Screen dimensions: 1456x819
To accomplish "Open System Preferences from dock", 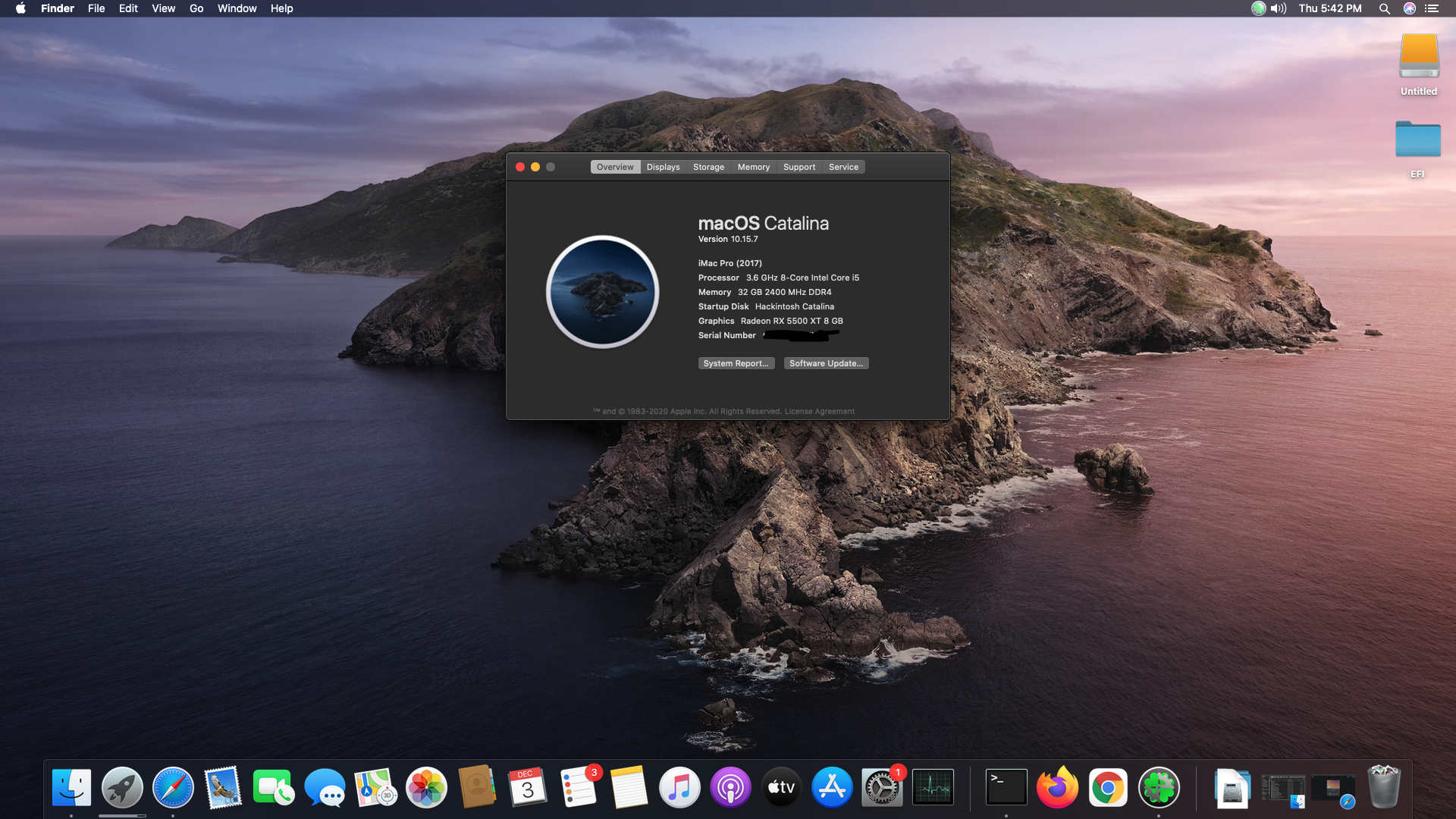I will tap(882, 788).
